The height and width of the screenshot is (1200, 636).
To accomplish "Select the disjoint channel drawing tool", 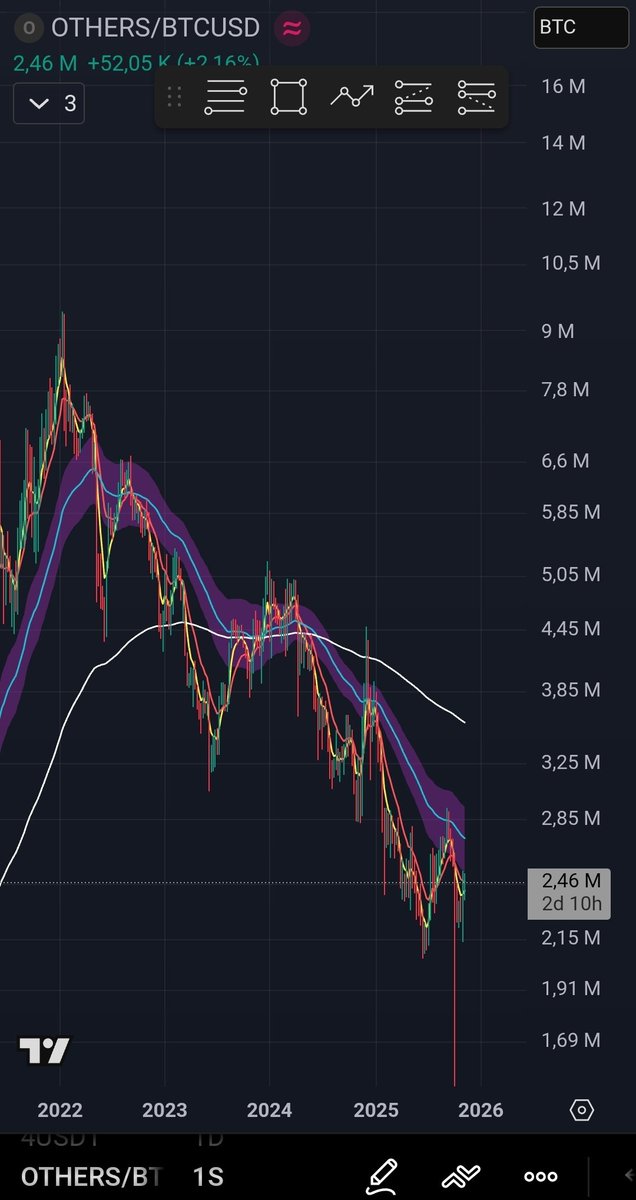I will coord(476,97).
